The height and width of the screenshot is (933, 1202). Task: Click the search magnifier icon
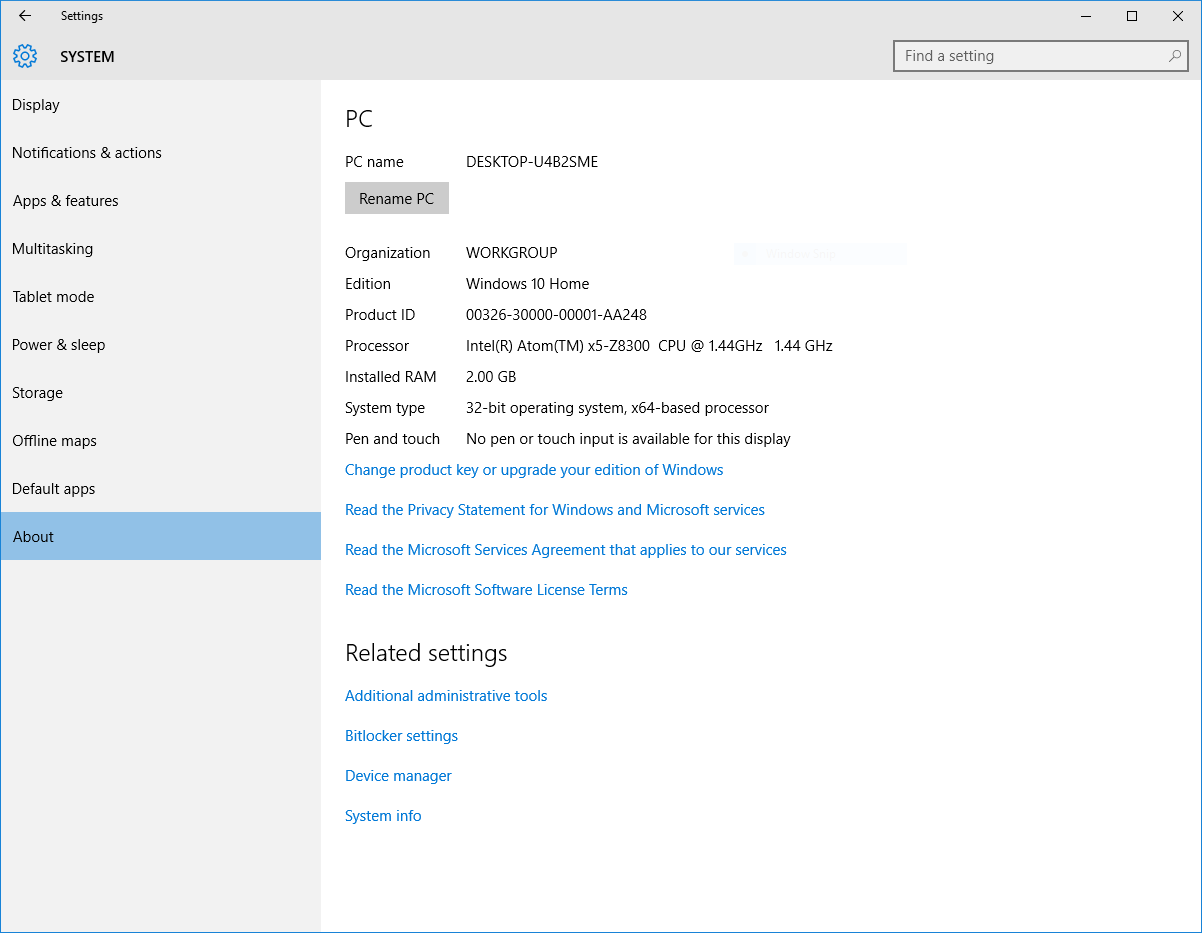1175,56
